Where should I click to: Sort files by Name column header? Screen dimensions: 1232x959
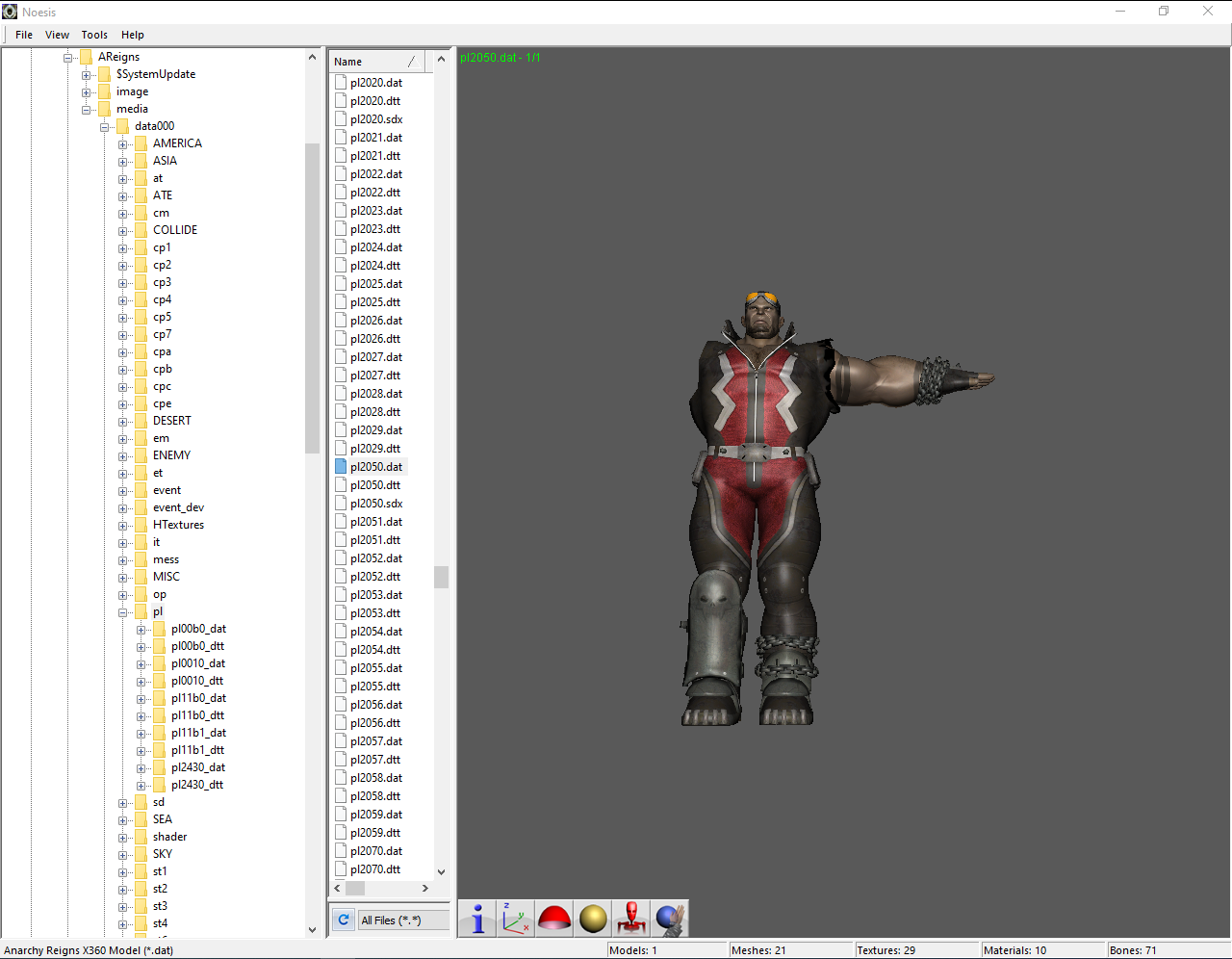[x=377, y=62]
